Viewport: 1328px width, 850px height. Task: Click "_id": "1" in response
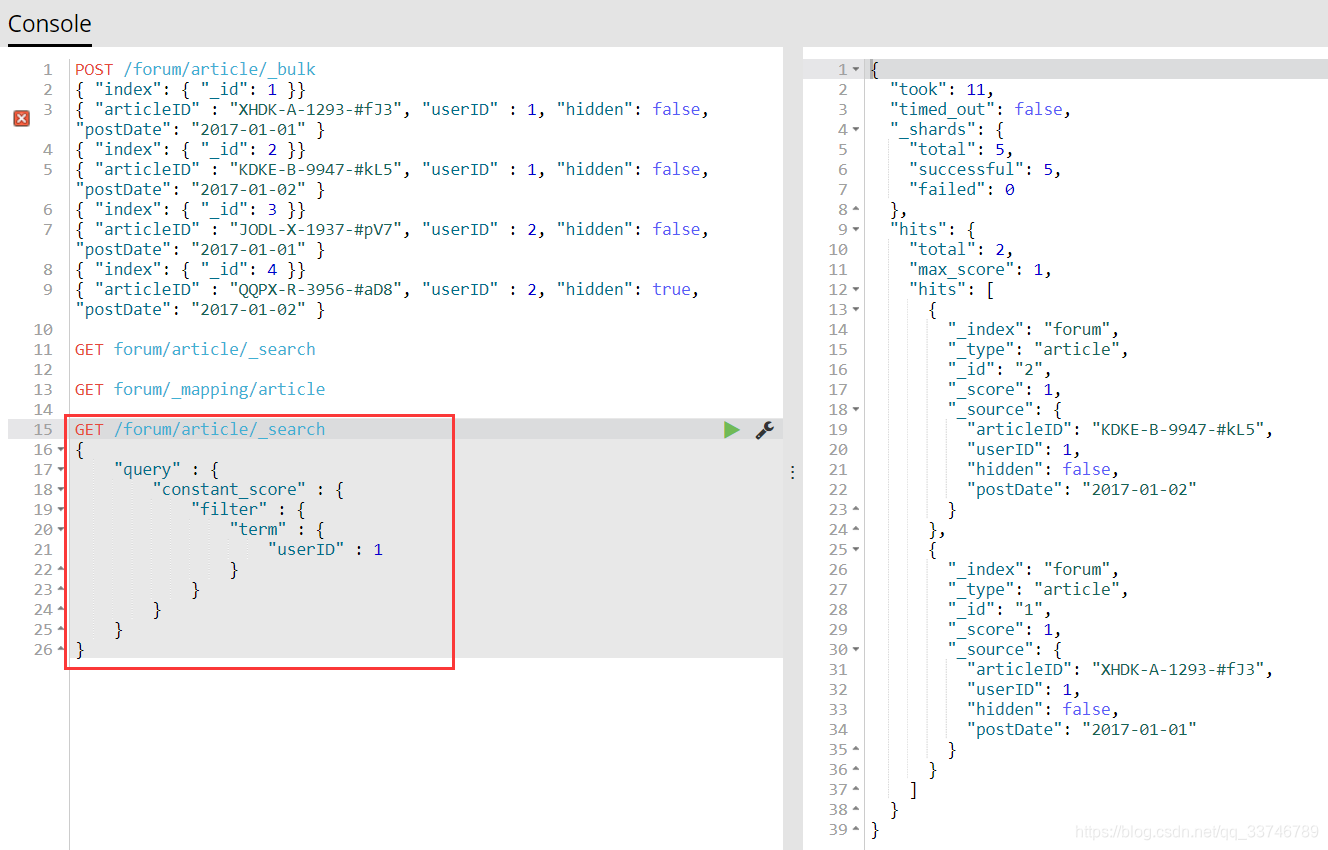click(x=1000, y=609)
